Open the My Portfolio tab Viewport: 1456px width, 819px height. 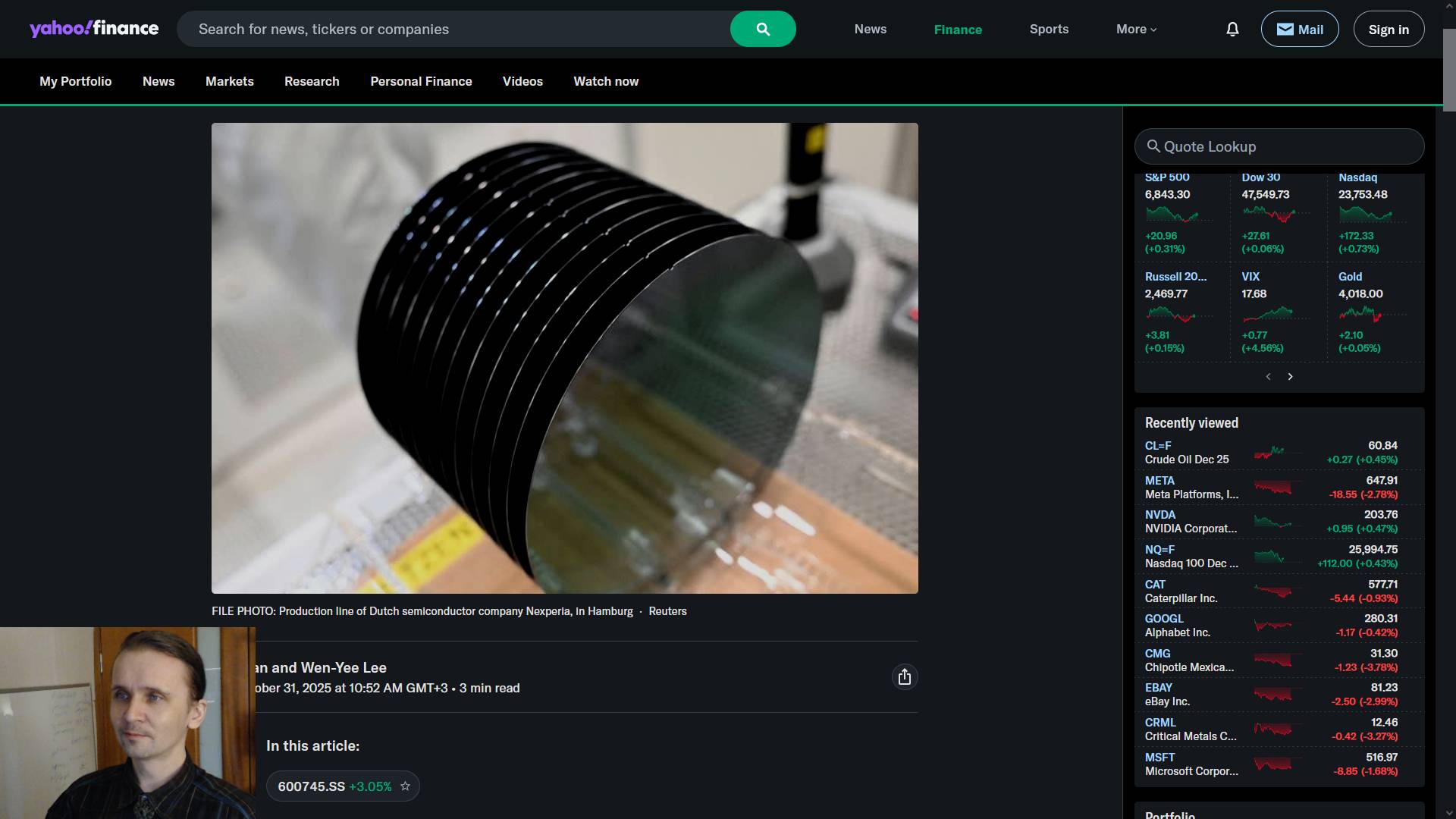pos(75,81)
